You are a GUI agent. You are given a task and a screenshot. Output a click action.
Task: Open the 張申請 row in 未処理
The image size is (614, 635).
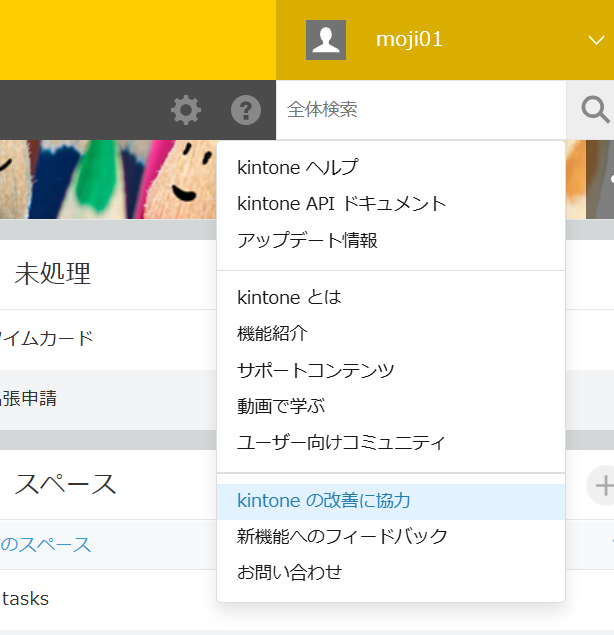tap(108, 399)
